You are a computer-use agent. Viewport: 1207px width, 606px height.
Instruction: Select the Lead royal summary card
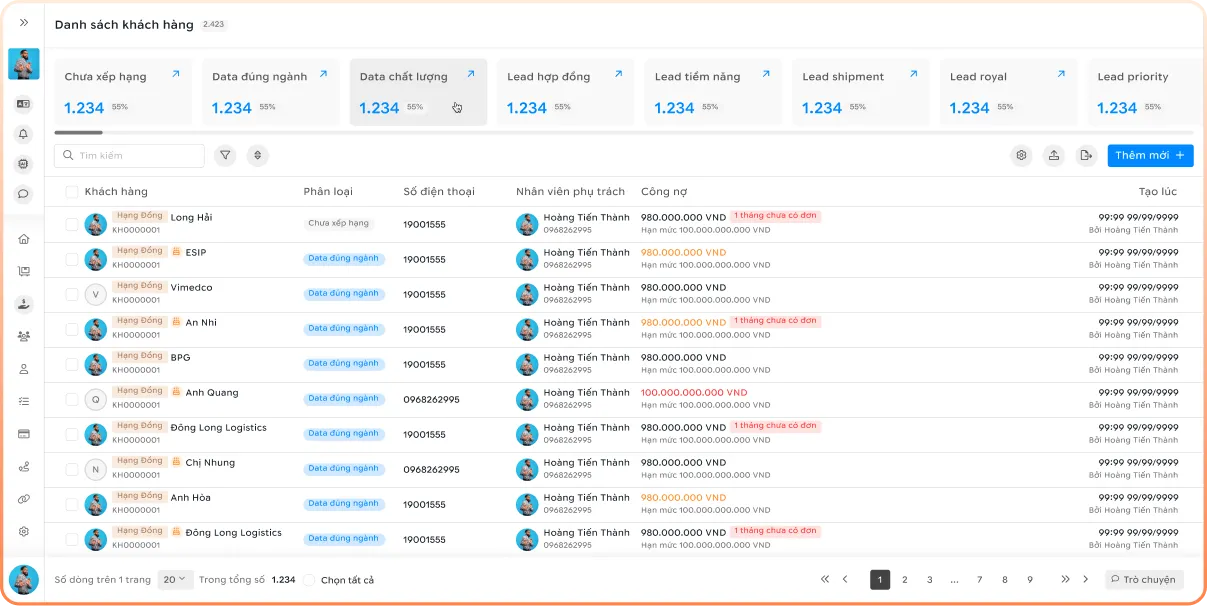tap(1008, 92)
